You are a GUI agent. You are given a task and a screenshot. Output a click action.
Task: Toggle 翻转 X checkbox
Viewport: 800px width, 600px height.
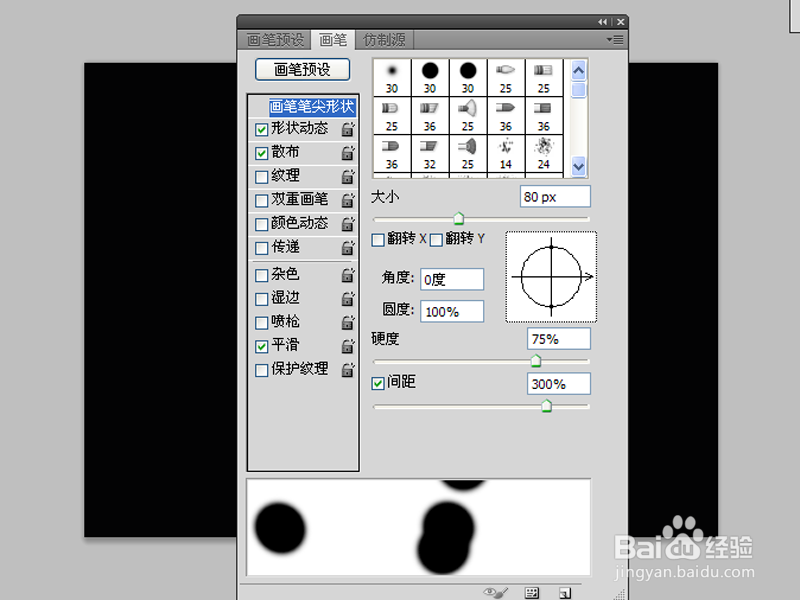point(378,240)
